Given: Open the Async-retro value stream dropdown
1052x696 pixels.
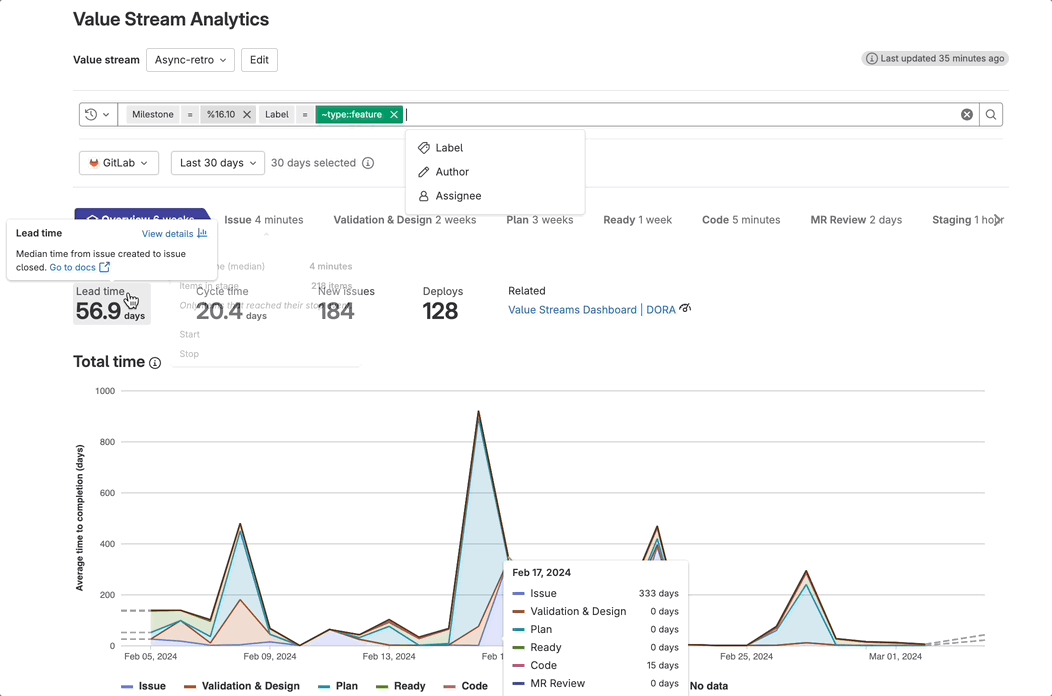Looking at the screenshot, I should point(190,59).
